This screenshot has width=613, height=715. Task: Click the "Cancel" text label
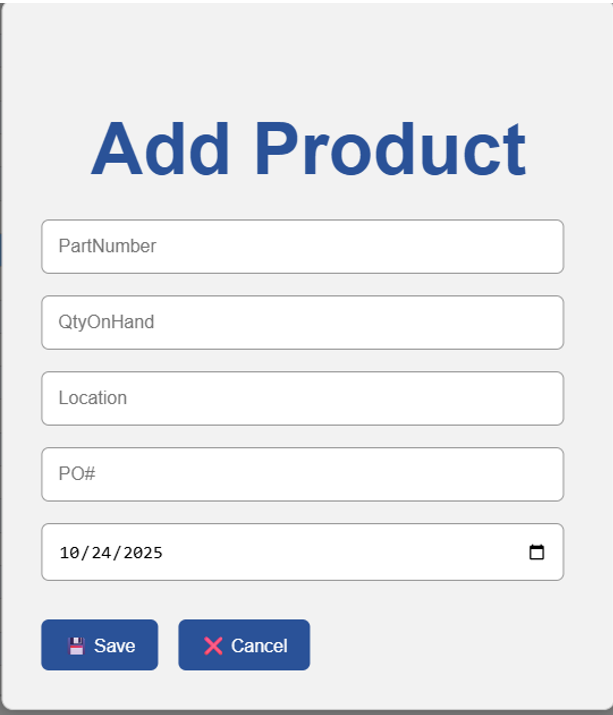click(x=259, y=646)
